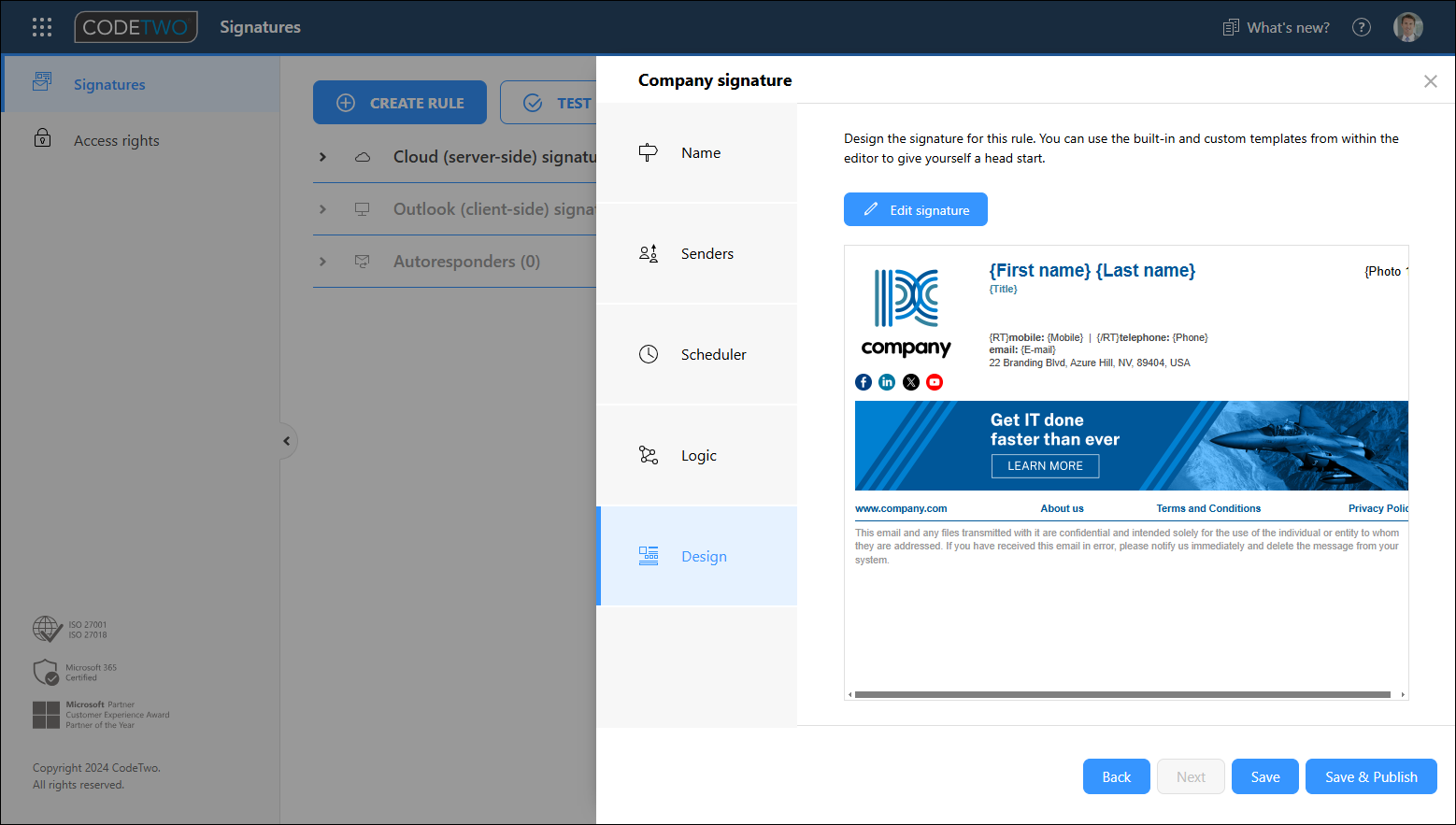Image resolution: width=1456 pixels, height=825 pixels.
Task: Click the X social icon in the preview
Action: [910, 381]
